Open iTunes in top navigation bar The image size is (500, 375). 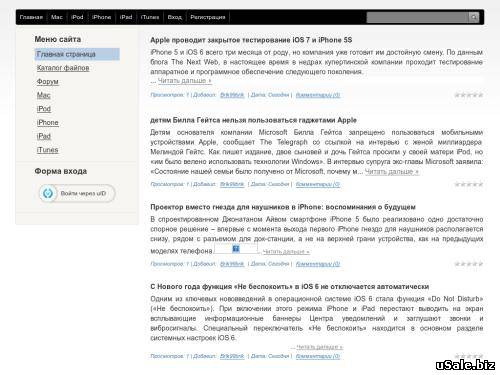[150, 17]
